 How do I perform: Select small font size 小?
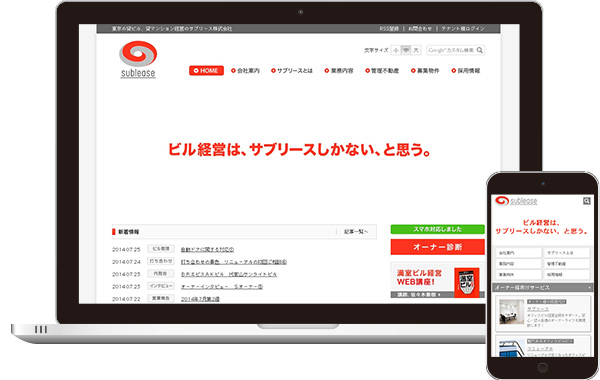(x=396, y=50)
